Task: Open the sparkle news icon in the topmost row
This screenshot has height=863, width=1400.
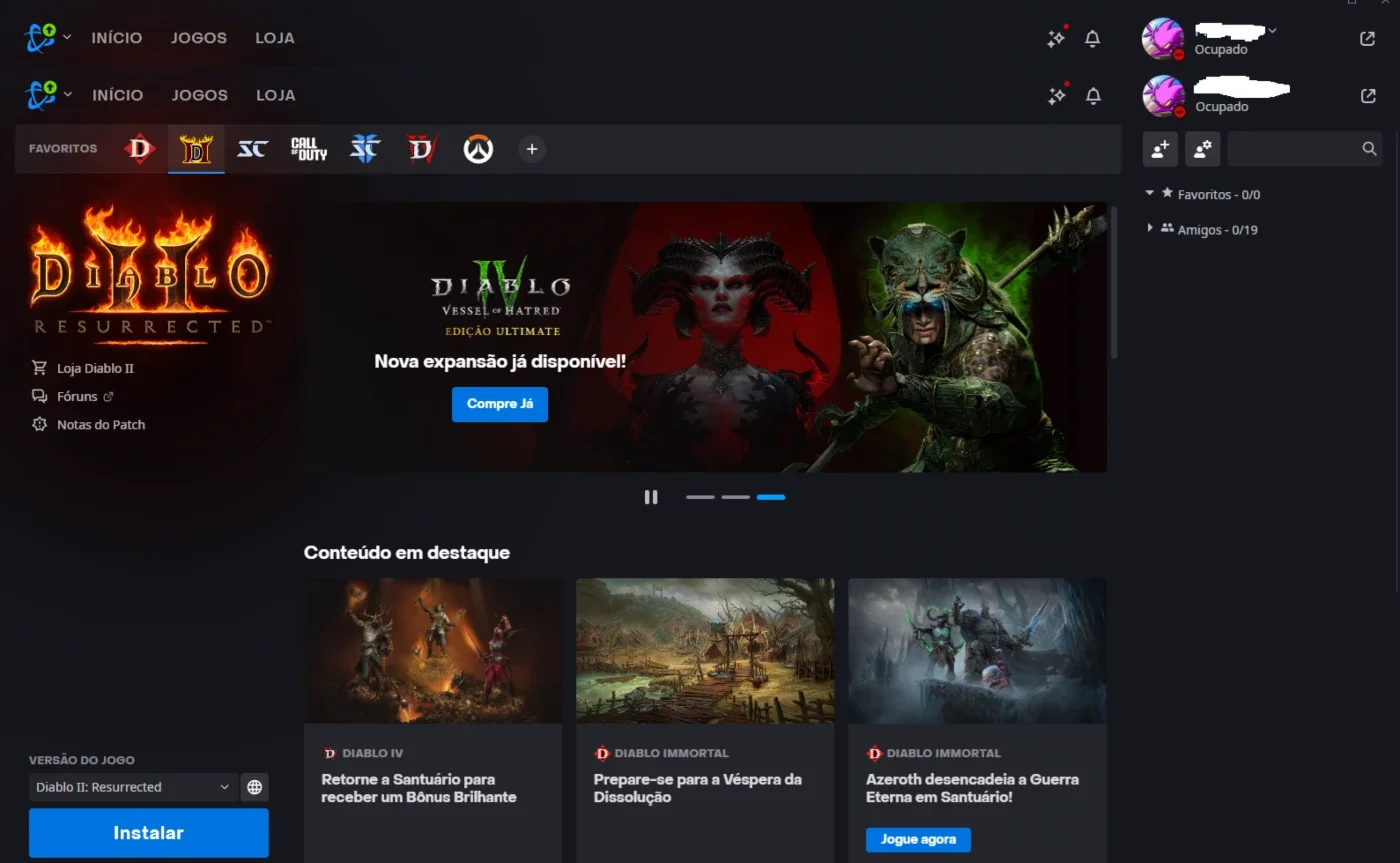Action: point(1057,38)
